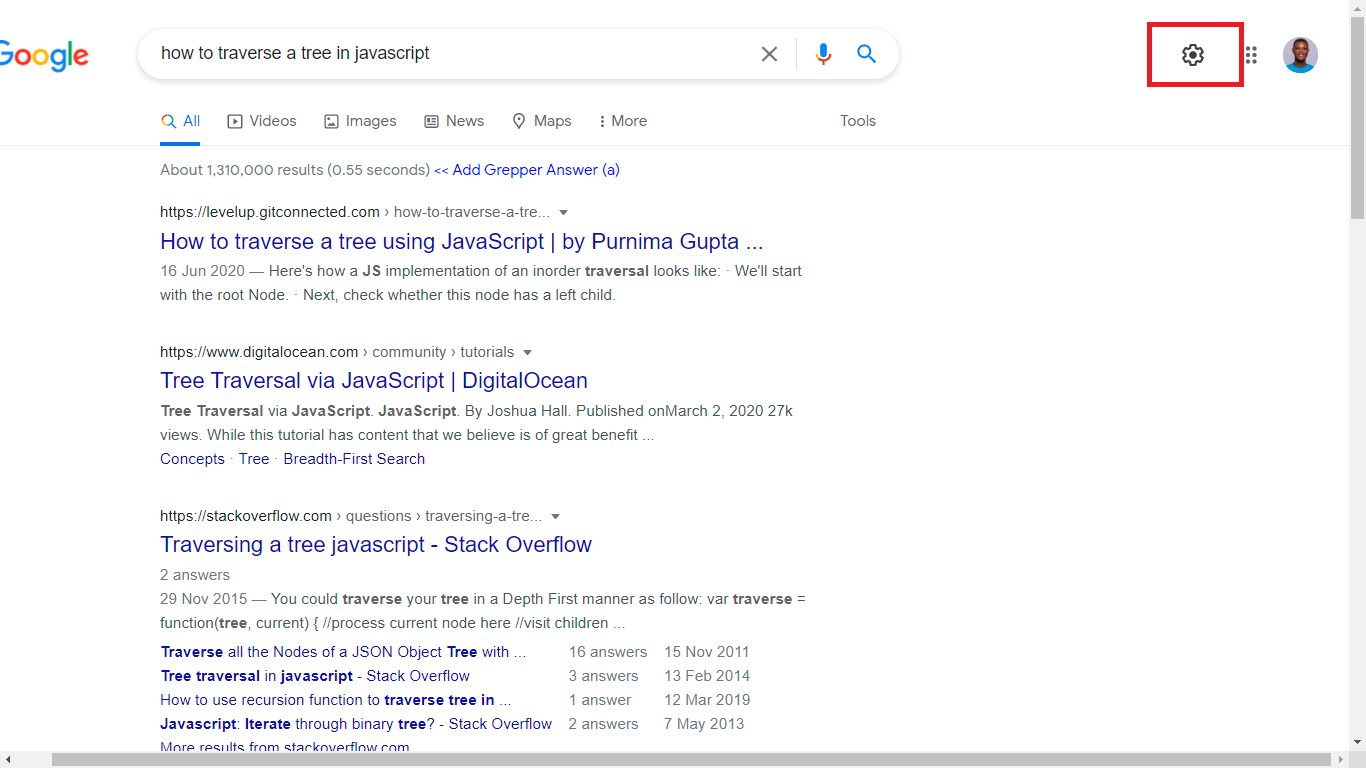Viewport: 1366px width, 768px height.
Task: Open 'Traverse all the Nodes of a JSON Object Tree'
Action: (343, 652)
